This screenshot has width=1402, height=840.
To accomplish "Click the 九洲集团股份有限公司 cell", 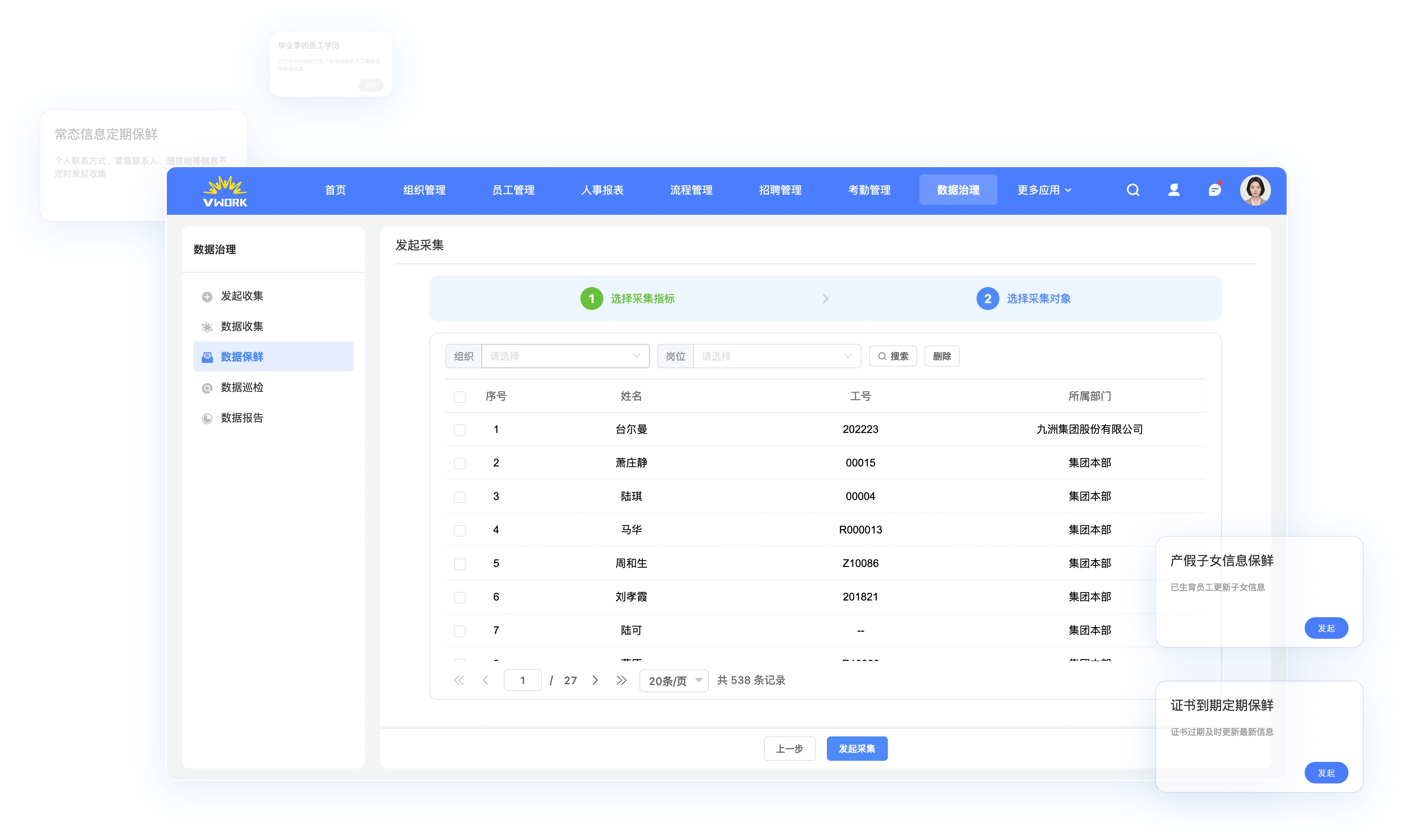I will point(1090,430).
